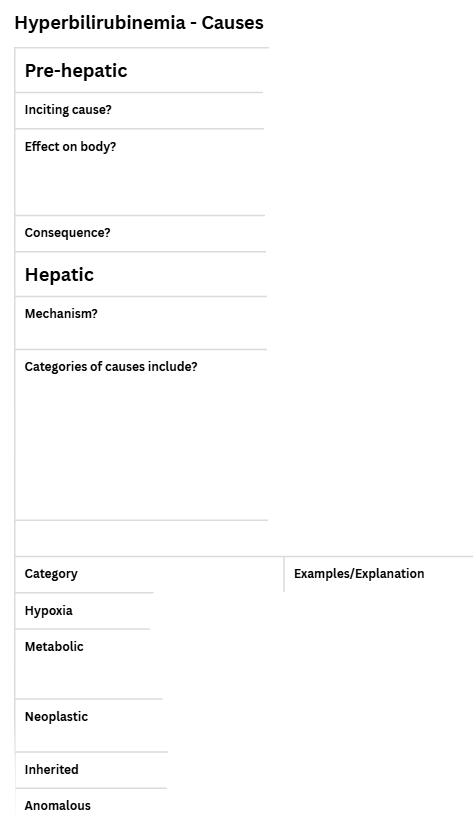The image size is (476, 821).
Task: Click the Hyperbilirubinemia - Causes title
Action: tap(139, 23)
